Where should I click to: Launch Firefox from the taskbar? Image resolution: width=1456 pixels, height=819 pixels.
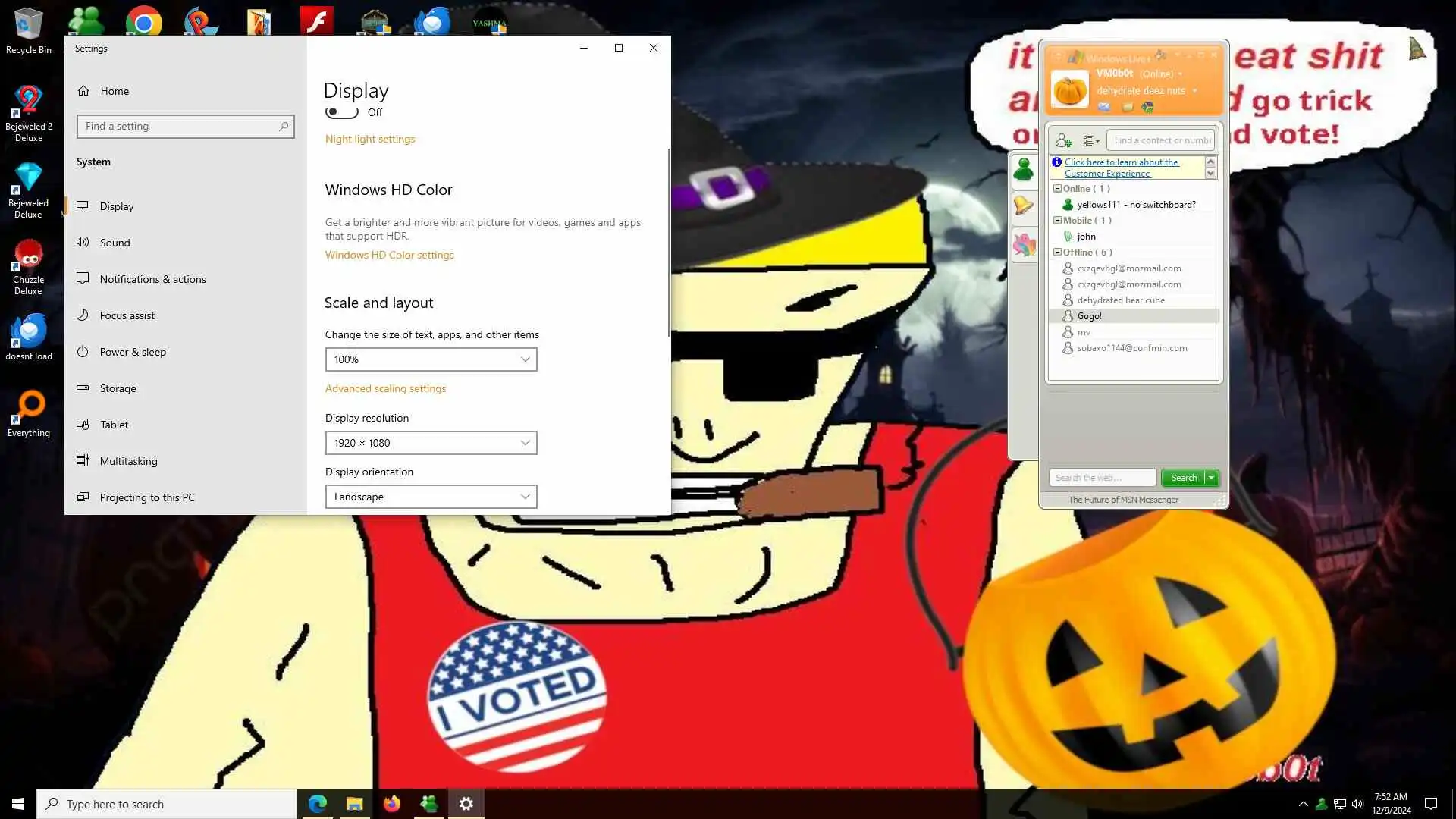391,804
